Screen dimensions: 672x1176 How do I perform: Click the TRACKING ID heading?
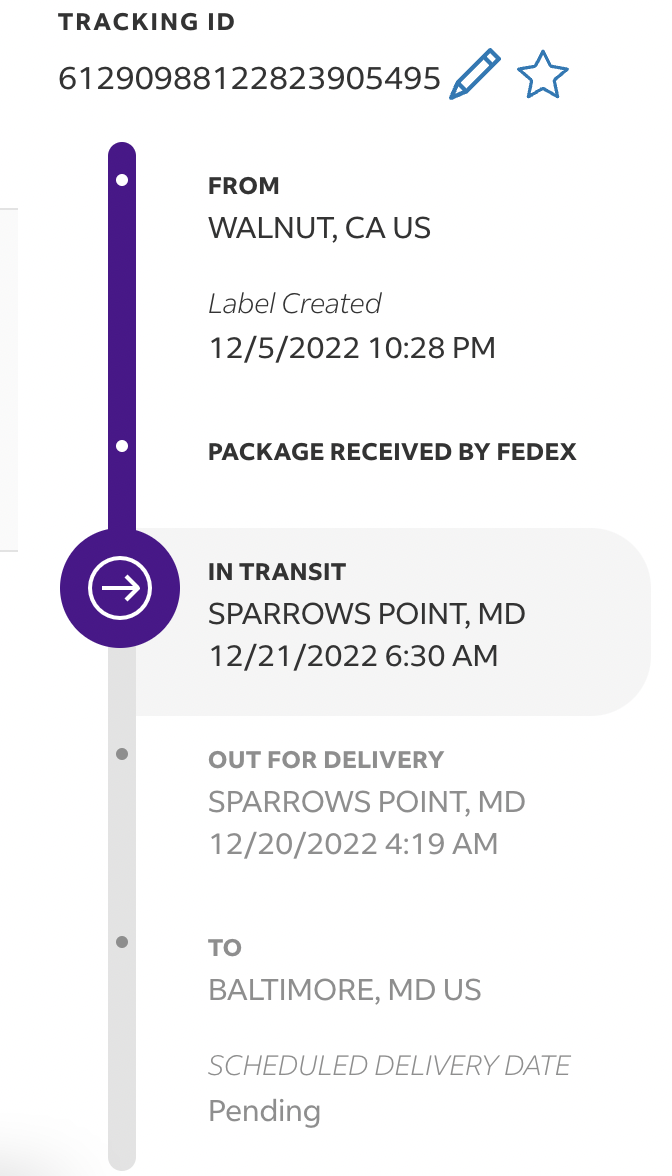pos(147,22)
